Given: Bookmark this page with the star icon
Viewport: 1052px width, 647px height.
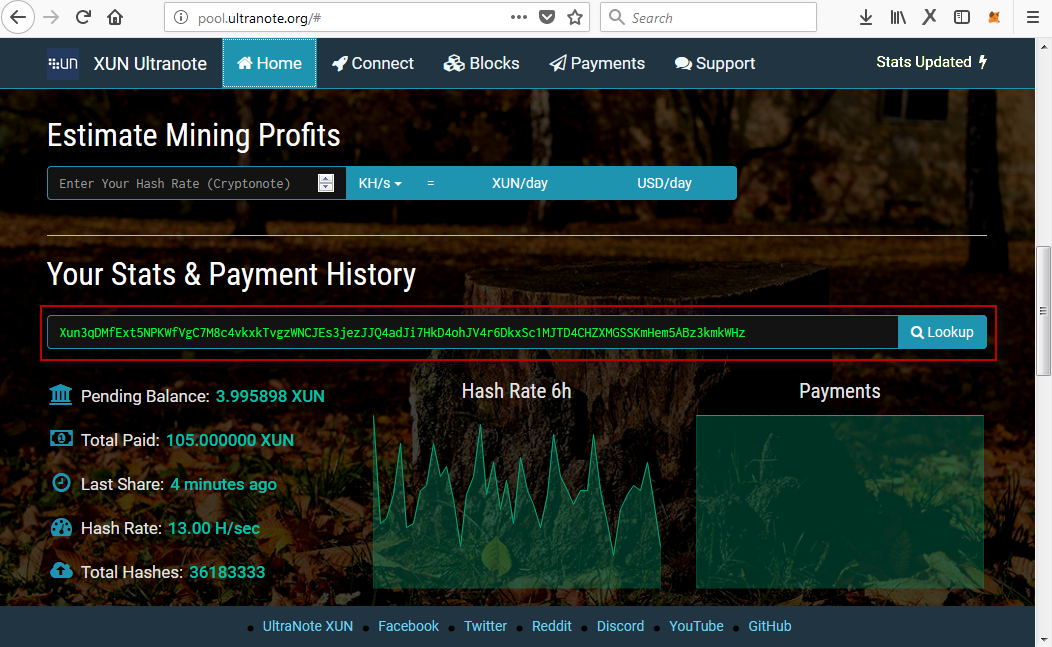Looking at the screenshot, I should pyautogui.click(x=575, y=17).
